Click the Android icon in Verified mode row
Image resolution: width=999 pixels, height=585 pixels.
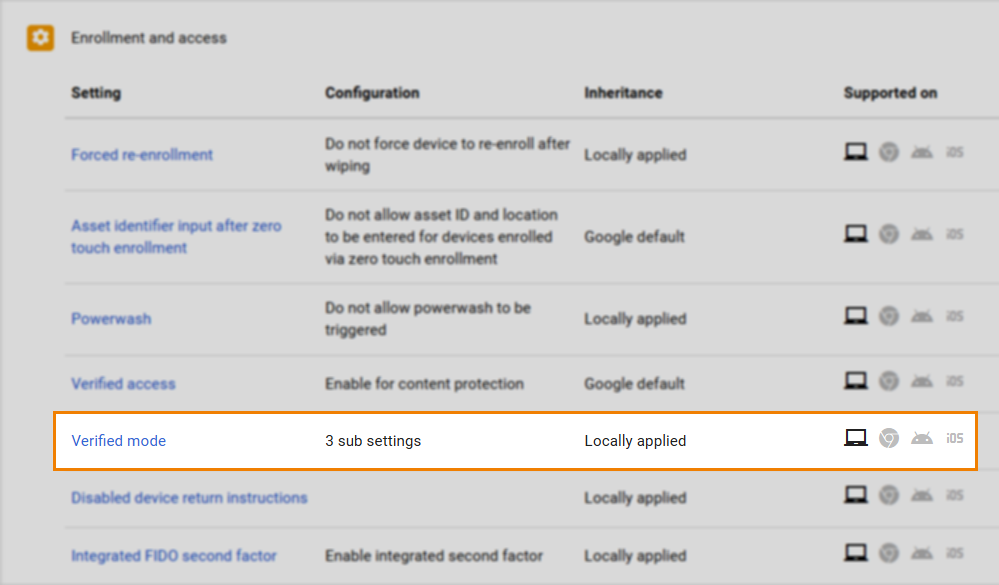point(922,438)
